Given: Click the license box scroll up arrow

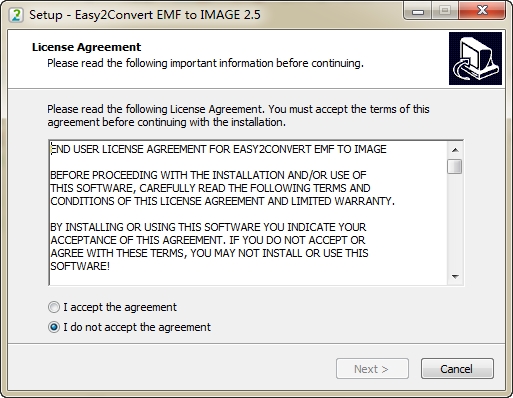Looking at the screenshot, I should tap(455, 150).
